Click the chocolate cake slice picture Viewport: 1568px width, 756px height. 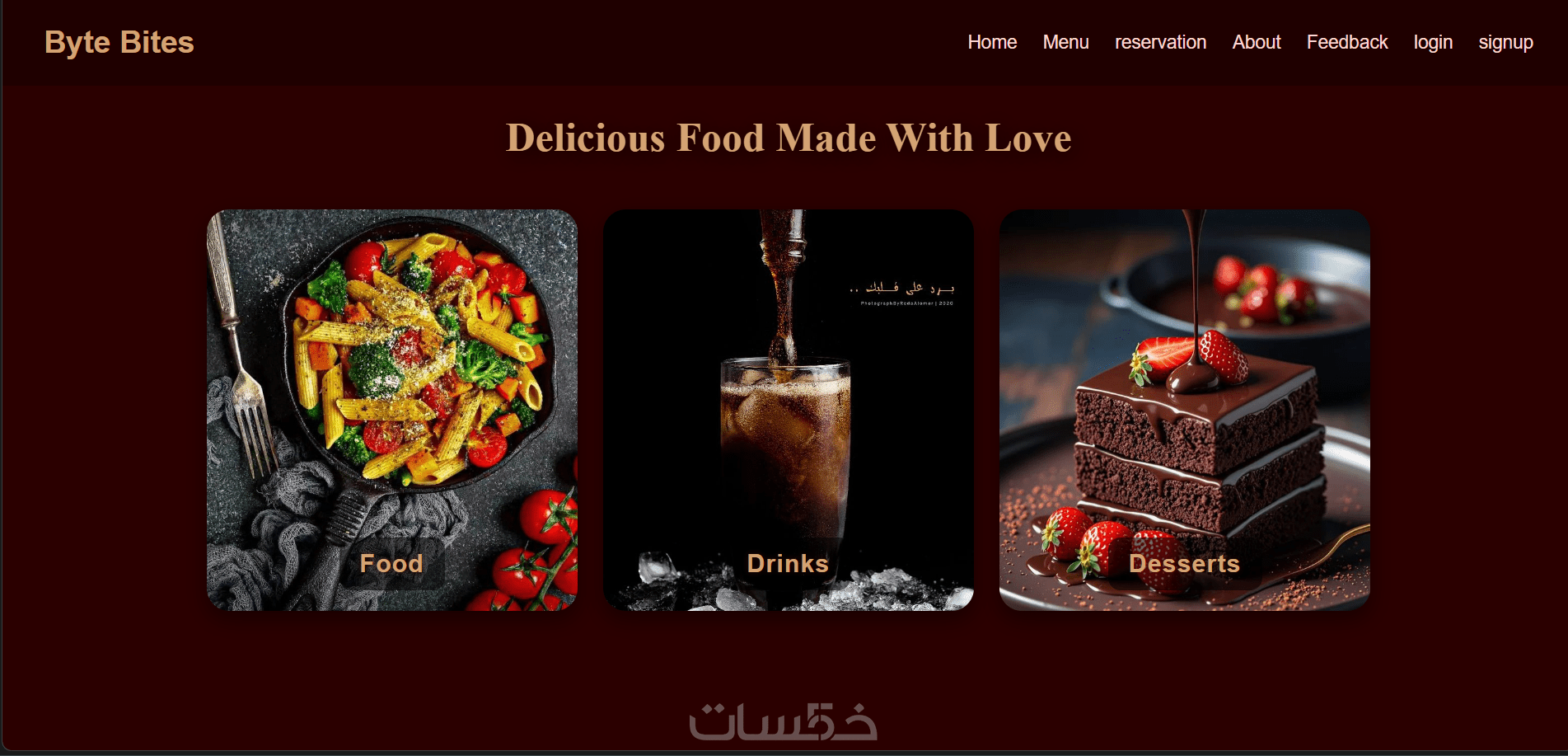(x=1185, y=410)
